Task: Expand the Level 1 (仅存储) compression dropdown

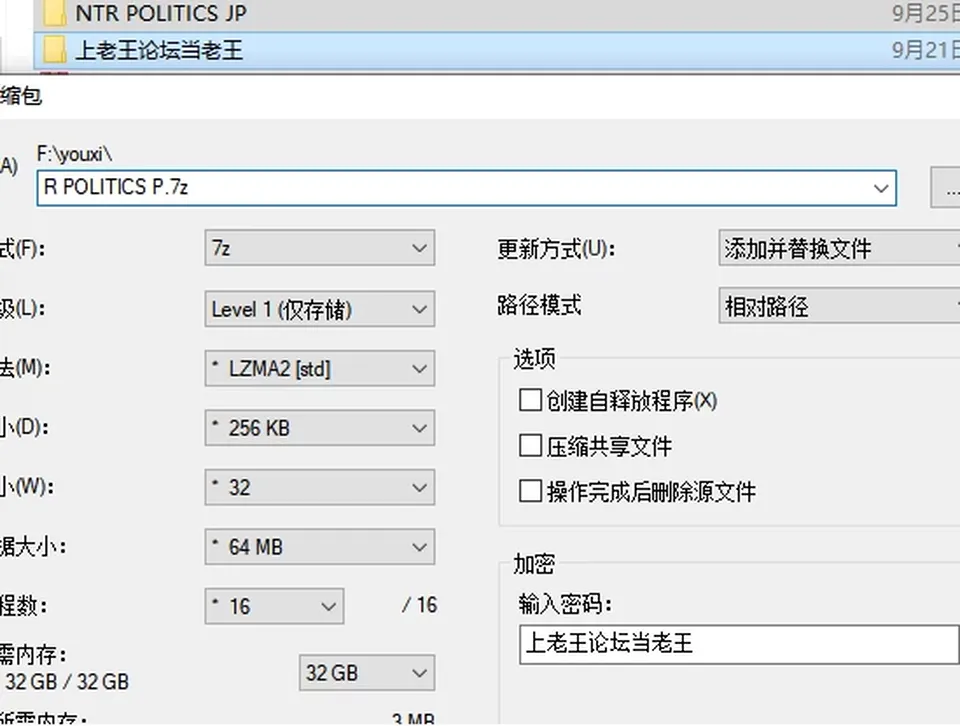Action: tap(320, 309)
